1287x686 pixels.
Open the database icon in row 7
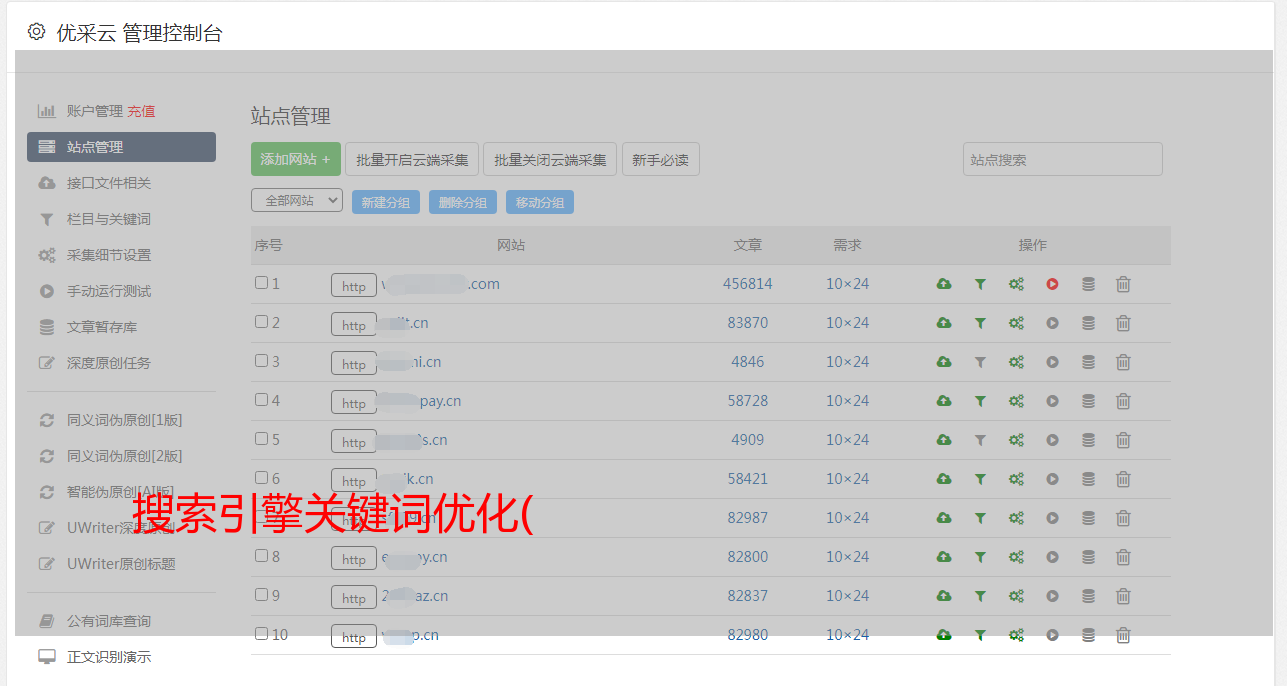pyautogui.click(x=1088, y=518)
